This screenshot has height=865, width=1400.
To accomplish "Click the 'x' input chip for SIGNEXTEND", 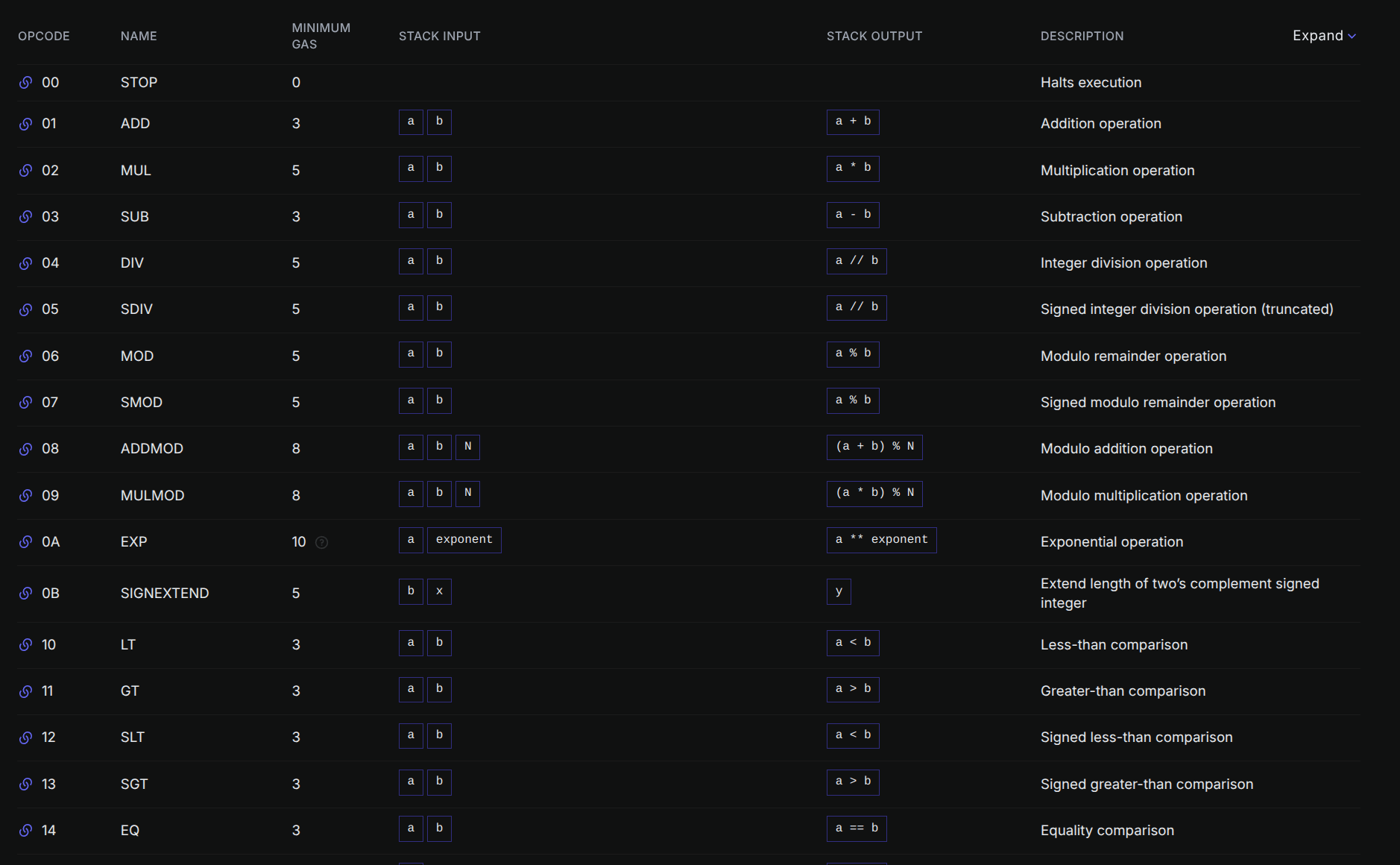I will click(439, 591).
